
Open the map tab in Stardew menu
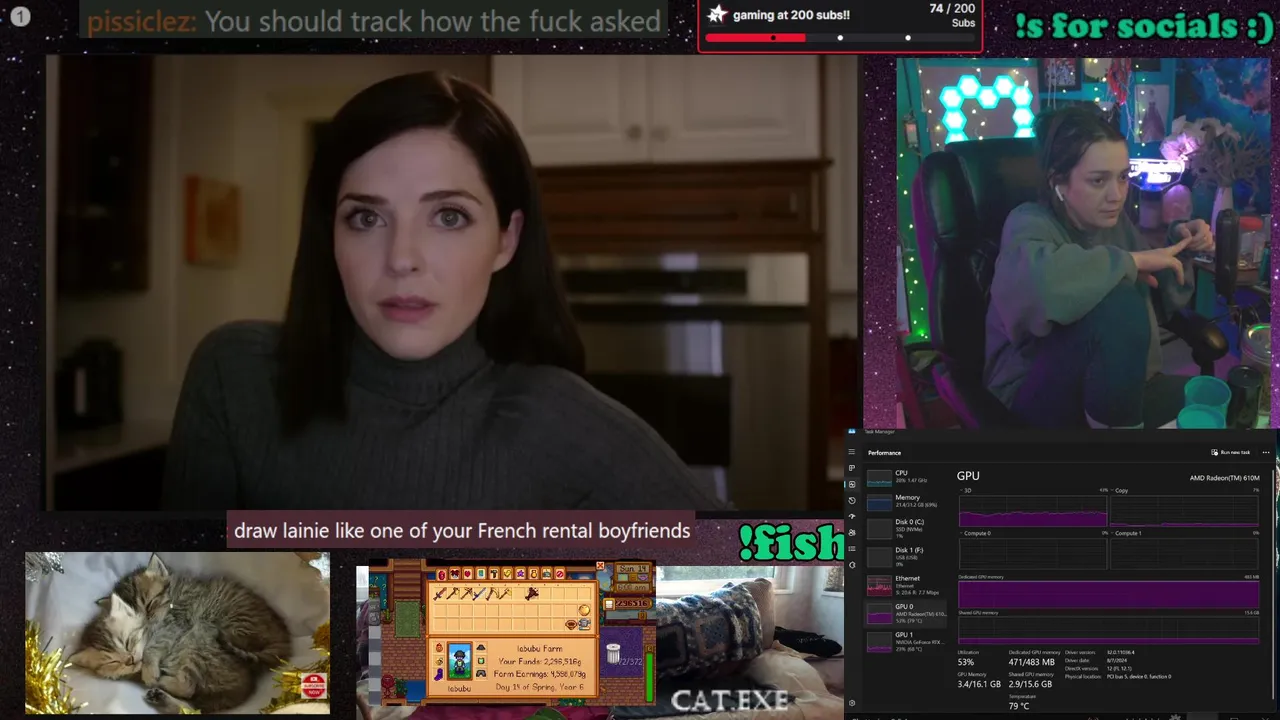click(x=481, y=574)
